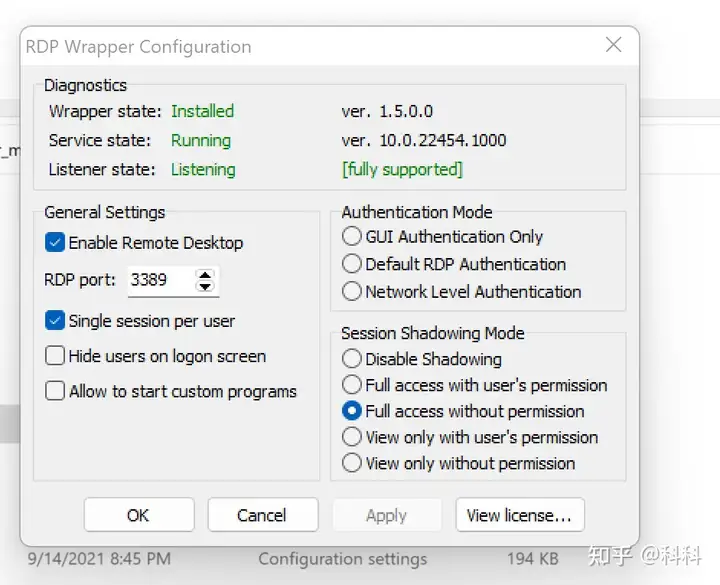Select View only without permission
Image resolution: width=720 pixels, height=585 pixels.
pos(352,463)
